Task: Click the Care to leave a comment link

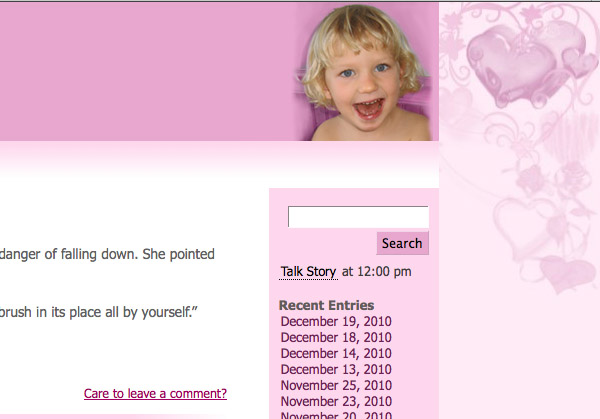Action: [155, 394]
